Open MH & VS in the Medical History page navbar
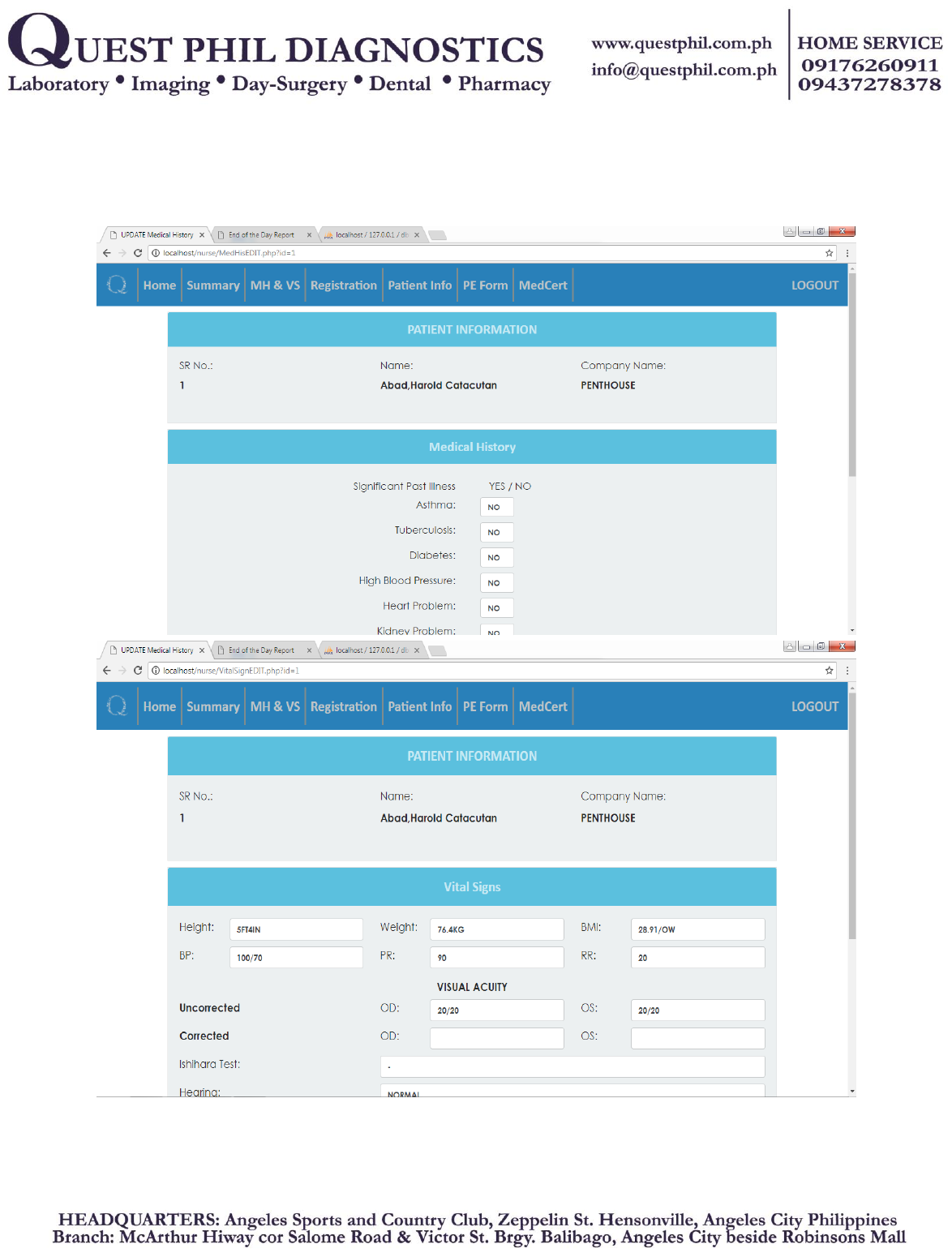The image size is (952, 1257). pyautogui.click(x=275, y=285)
